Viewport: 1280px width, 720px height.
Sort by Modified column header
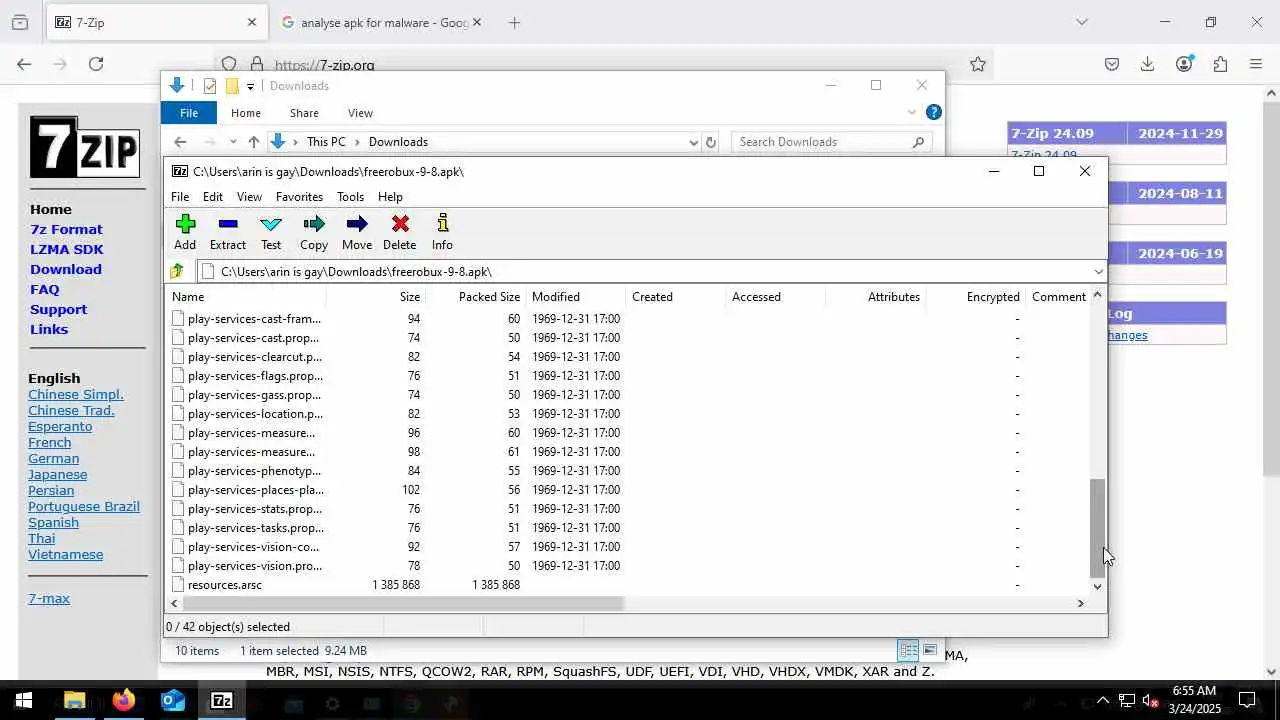[x=576, y=297]
